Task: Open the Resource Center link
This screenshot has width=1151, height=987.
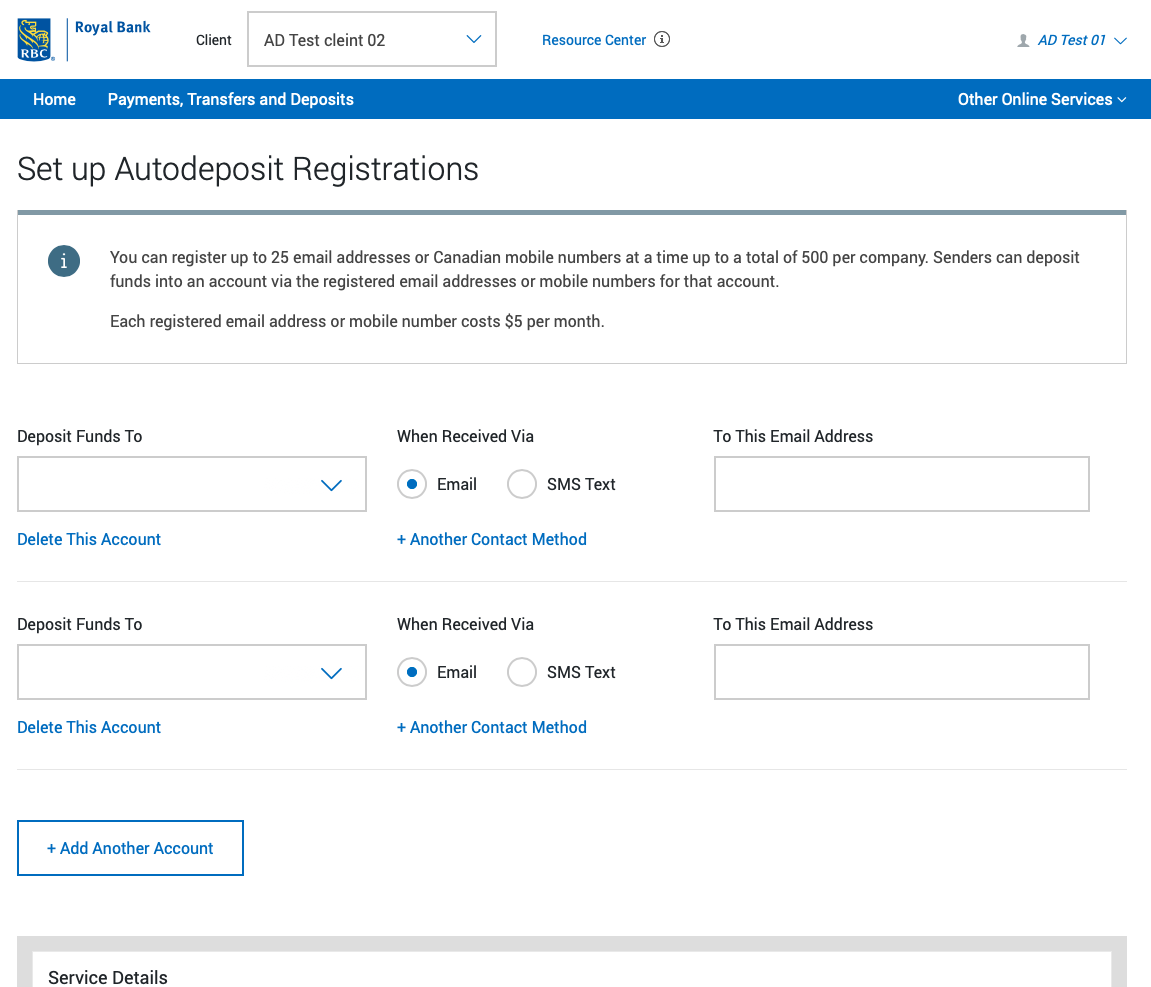Action: coord(594,40)
